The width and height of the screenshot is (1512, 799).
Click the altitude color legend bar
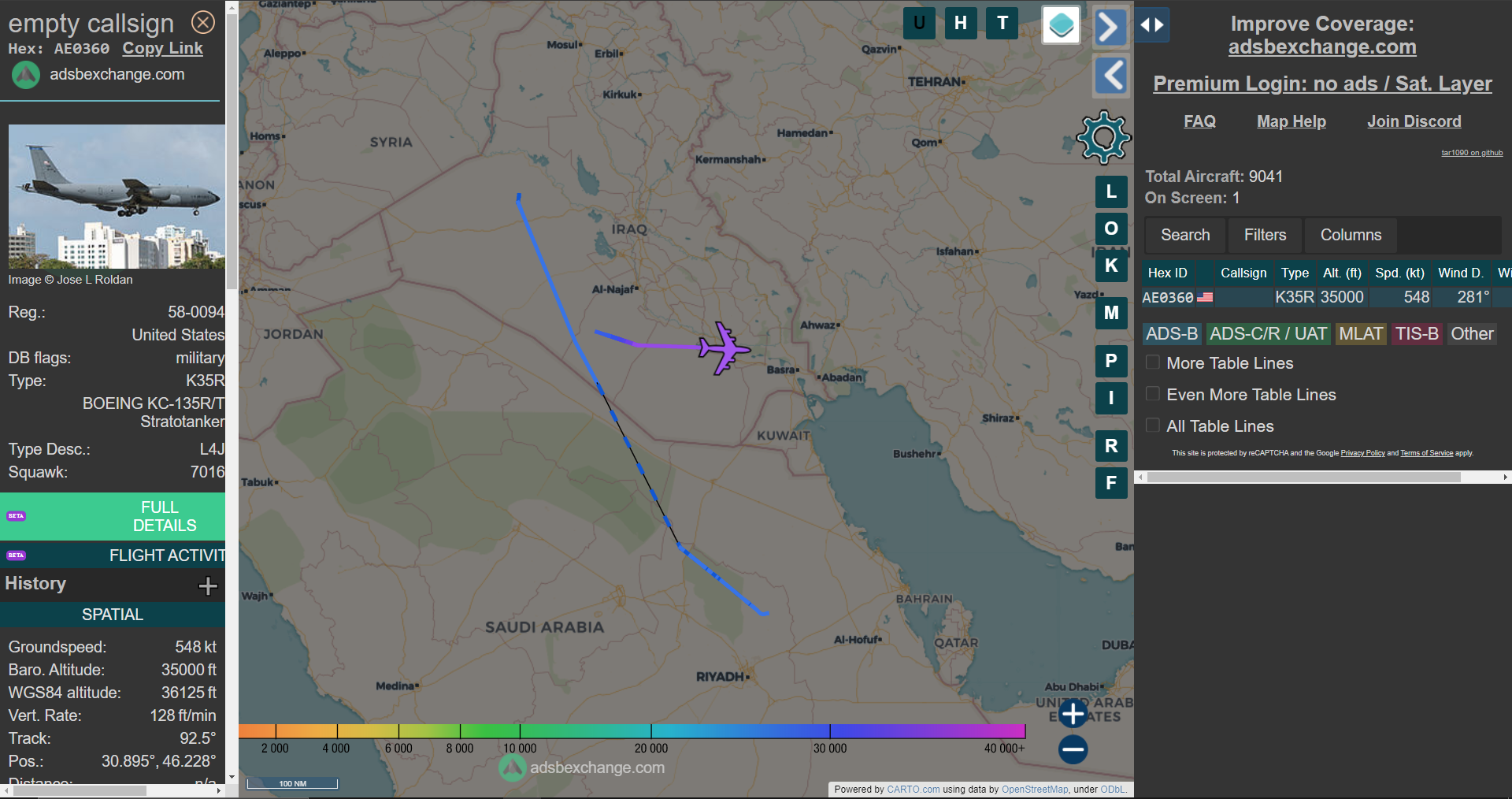coord(632,731)
